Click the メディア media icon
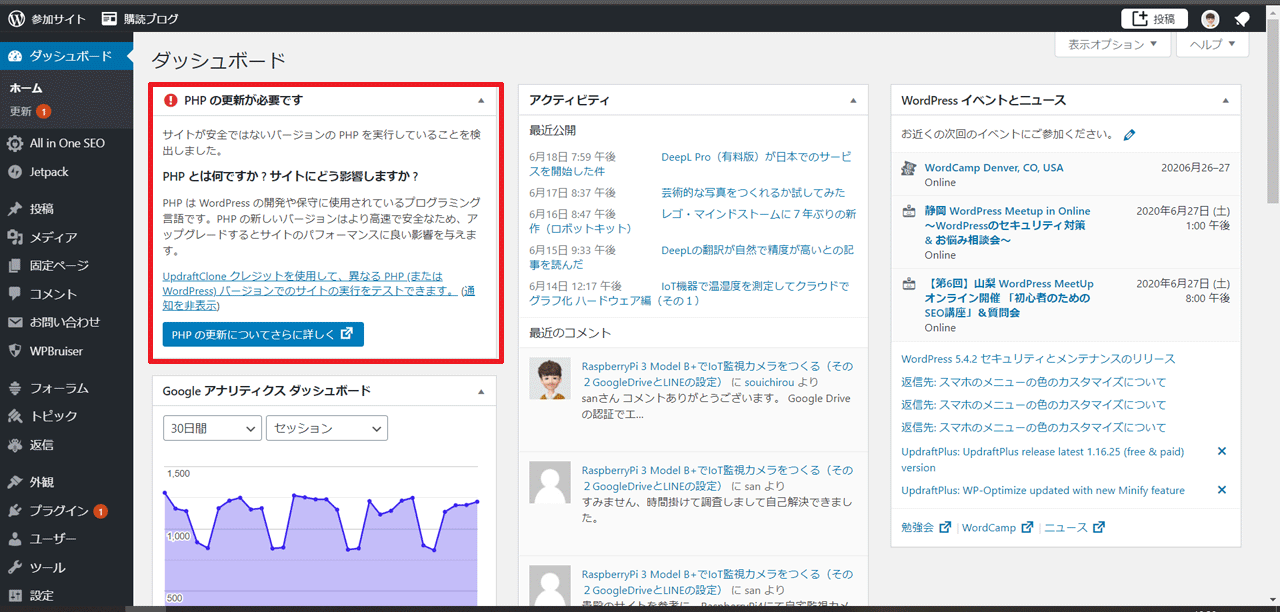 pyautogui.click(x=15, y=237)
